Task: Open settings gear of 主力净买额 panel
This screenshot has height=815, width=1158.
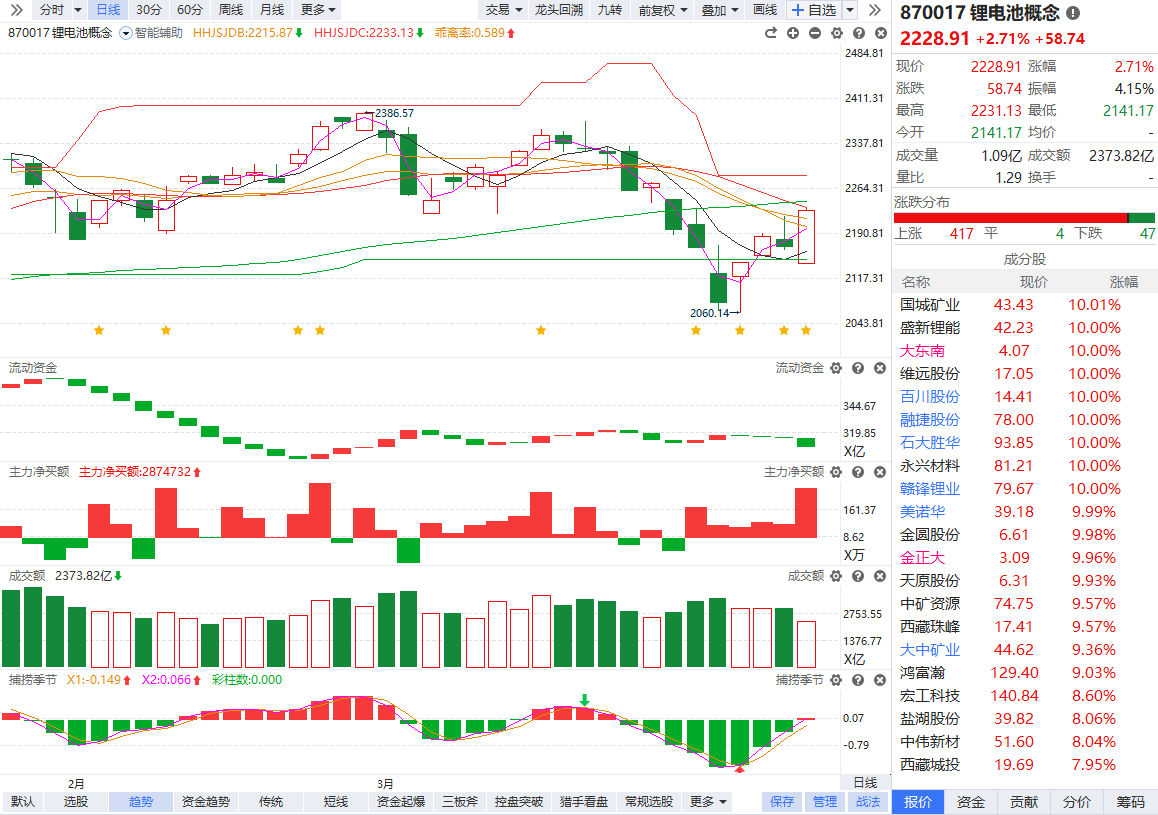Action: (x=836, y=472)
